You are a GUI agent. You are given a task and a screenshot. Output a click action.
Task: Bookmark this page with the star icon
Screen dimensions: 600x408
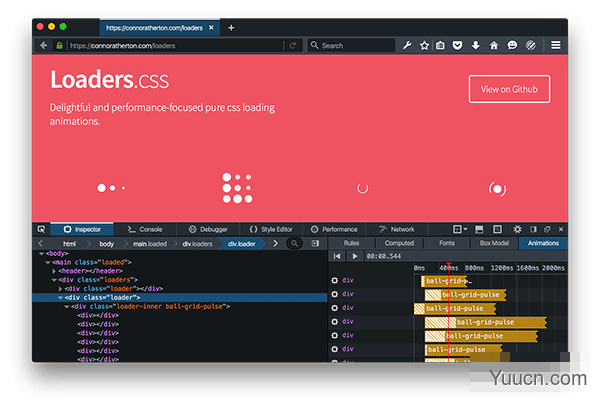(424, 46)
